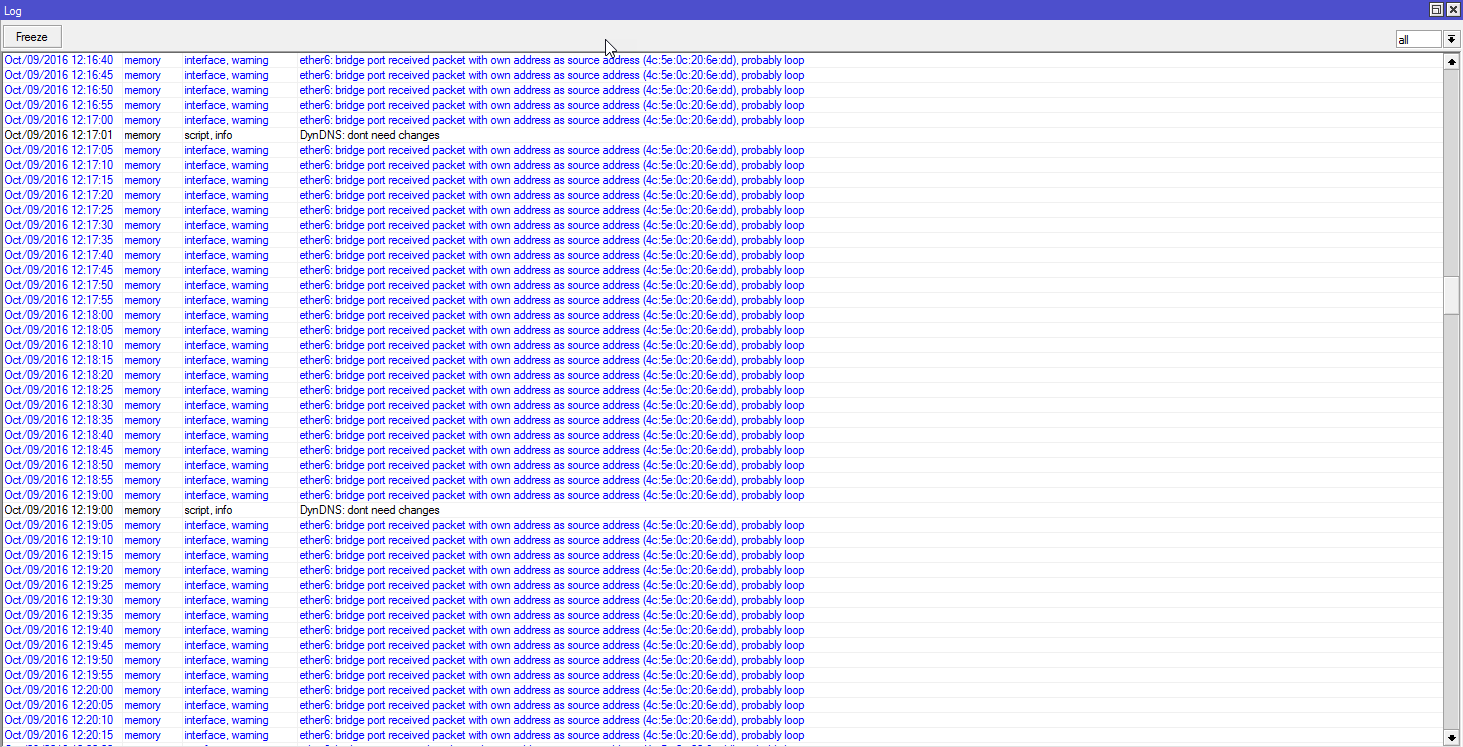
Task: Click the scrollbar down arrow
Action: tap(1451, 737)
